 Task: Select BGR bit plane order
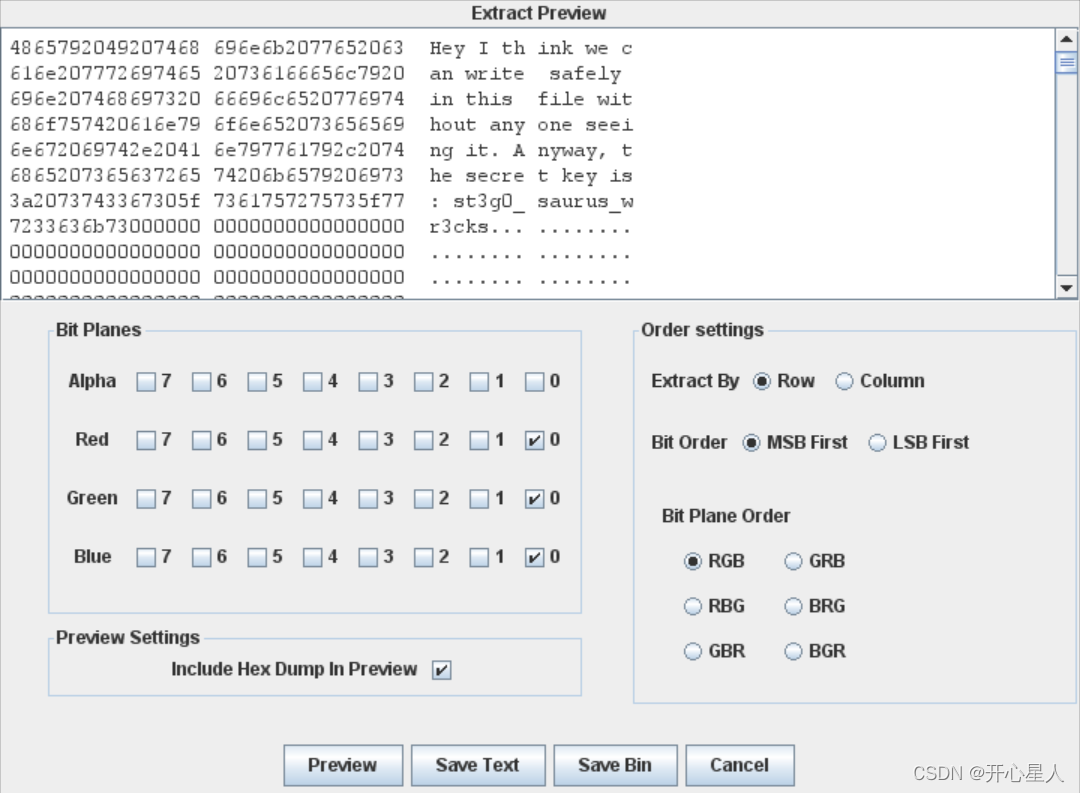[x=793, y=652]
